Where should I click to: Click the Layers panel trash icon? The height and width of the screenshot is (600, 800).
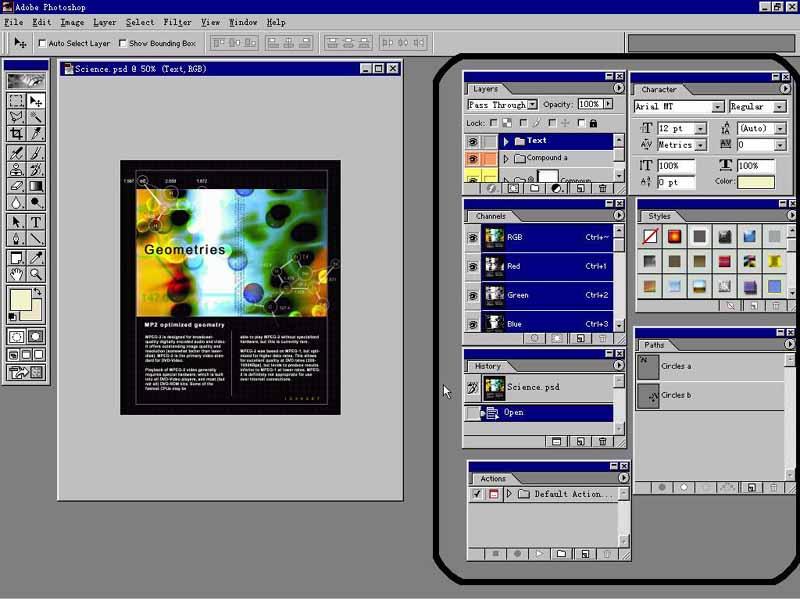602,188
